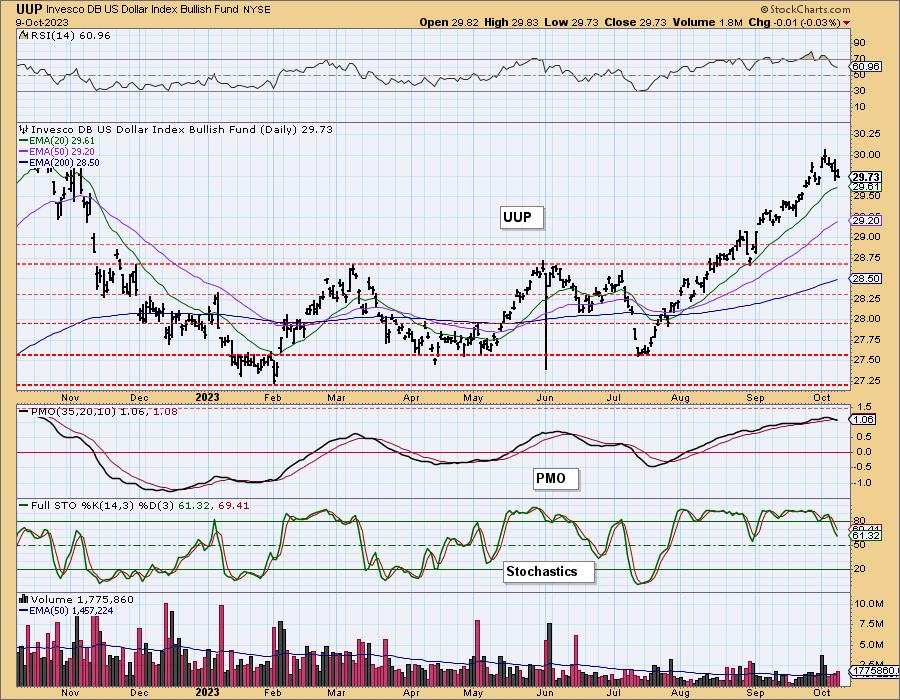
Task: Click the price-bars icon before the Daily legend
Action: click(x=23, y=130)
